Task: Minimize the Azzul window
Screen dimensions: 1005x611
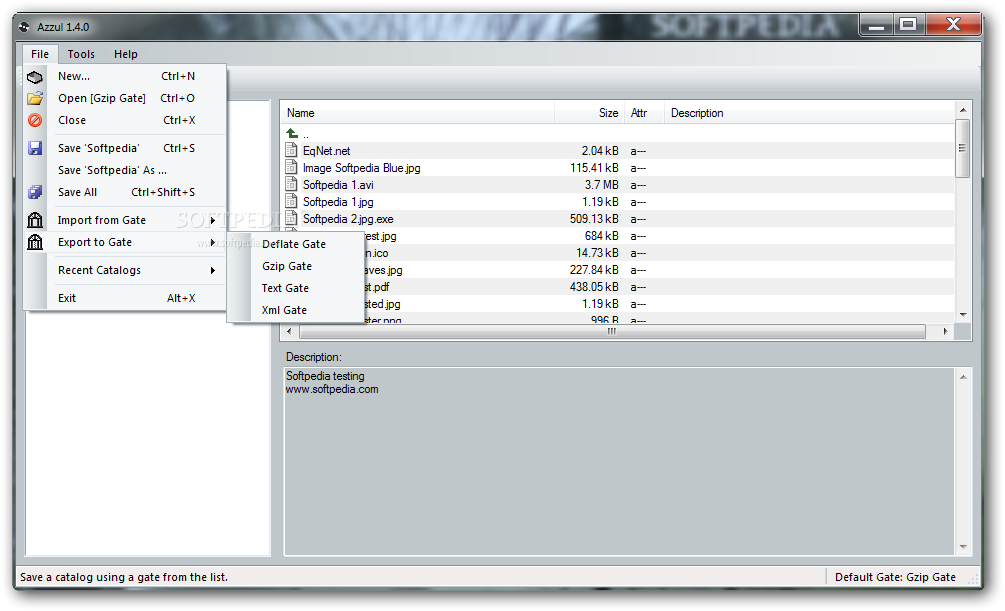Action: (x=876, y=25)
